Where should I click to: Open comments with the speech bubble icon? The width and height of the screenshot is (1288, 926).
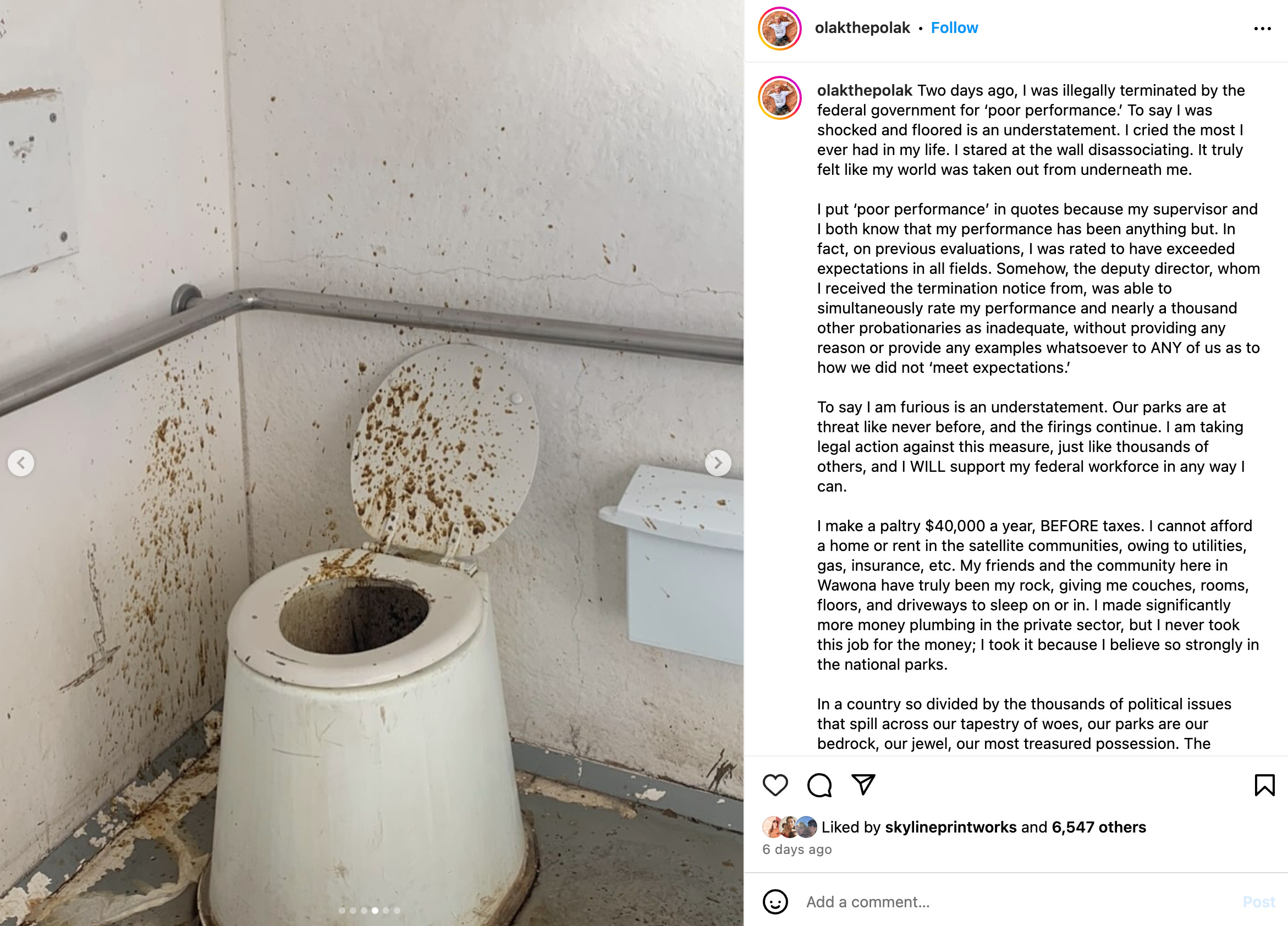click(x=819, y=785)
